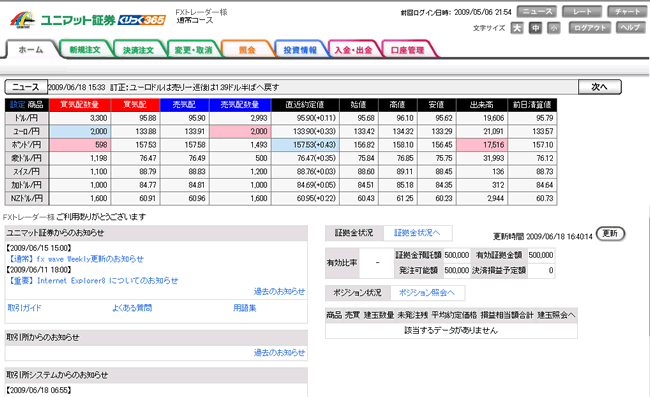Click the 設定 link in table header

pos(17,105)
